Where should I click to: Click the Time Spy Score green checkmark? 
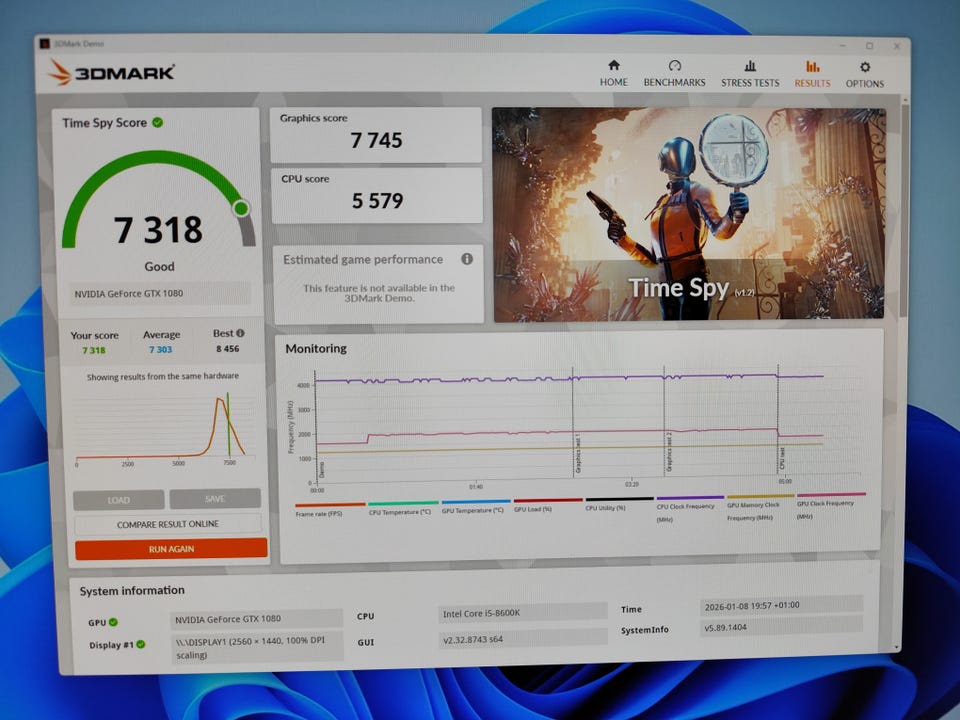pyautogui.click(x=157, y=122)
